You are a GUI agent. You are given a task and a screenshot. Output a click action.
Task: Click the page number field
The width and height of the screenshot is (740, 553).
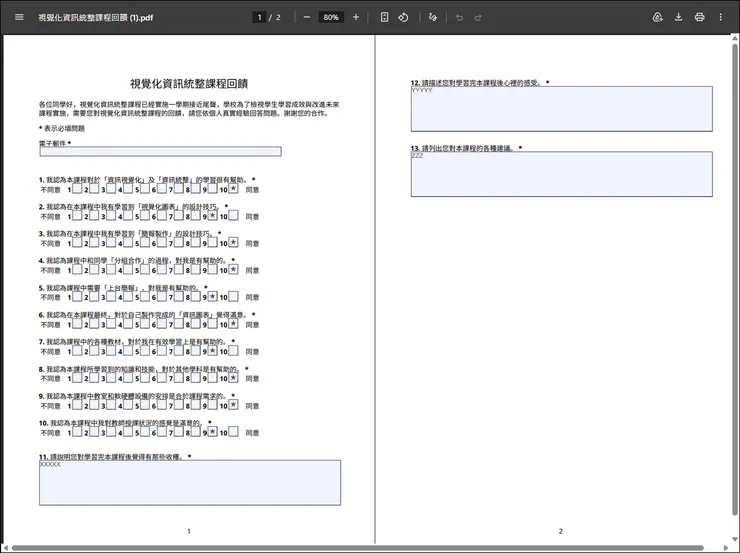pos(259,17)
